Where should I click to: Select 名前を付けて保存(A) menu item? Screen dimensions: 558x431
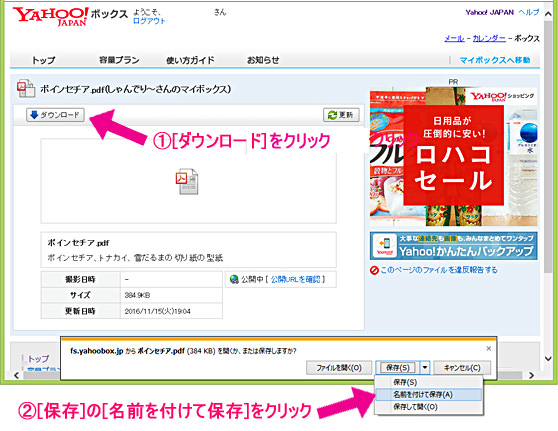pos(428,394)
